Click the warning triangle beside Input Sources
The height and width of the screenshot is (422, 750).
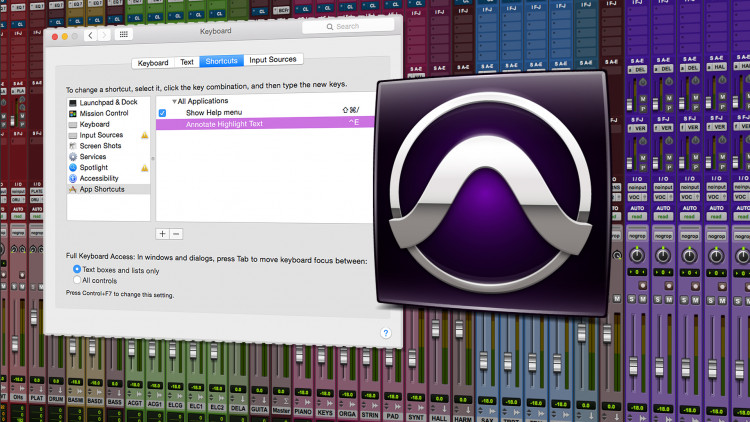(144, 135)
